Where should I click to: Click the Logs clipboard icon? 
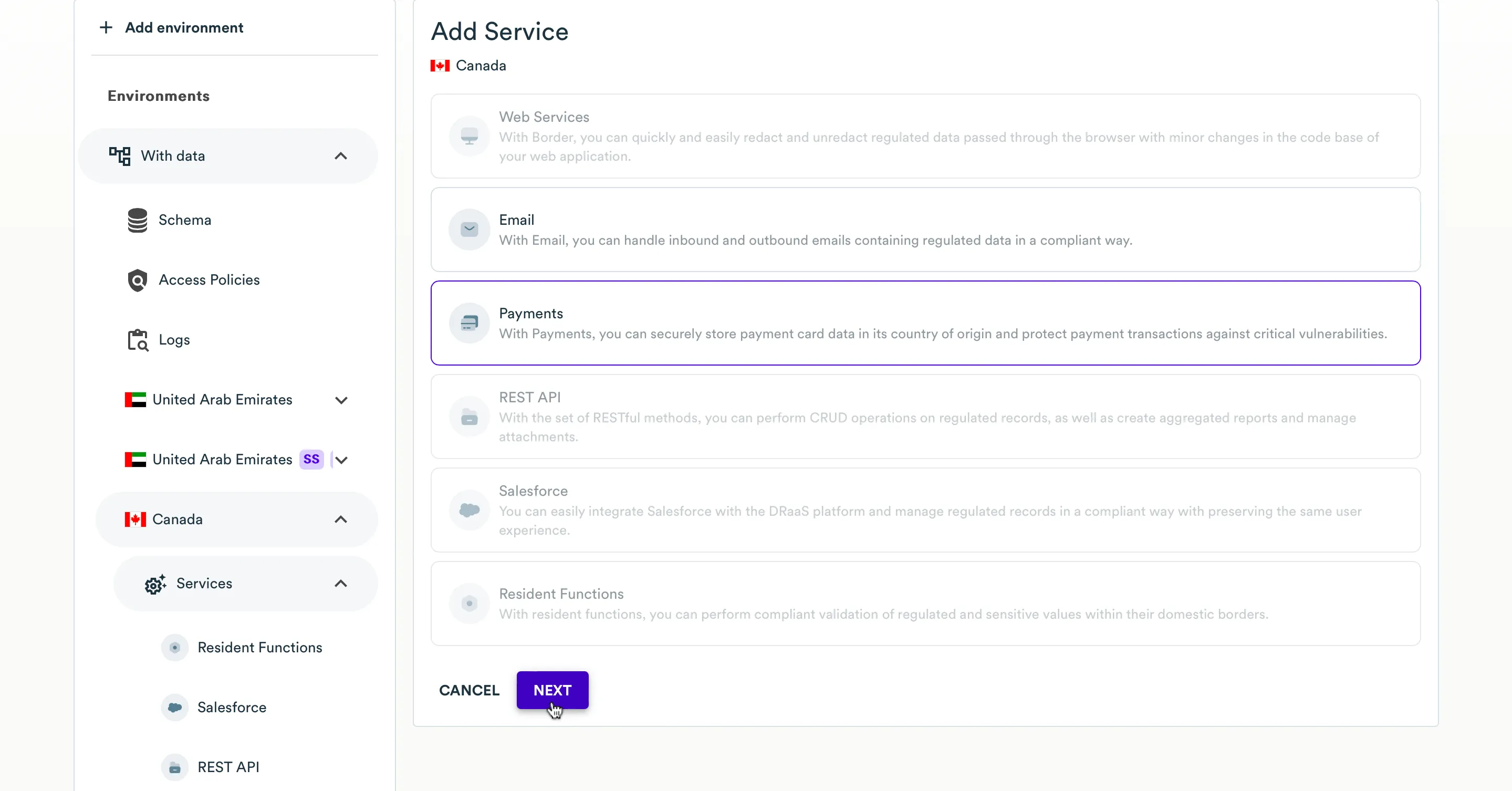138,340
